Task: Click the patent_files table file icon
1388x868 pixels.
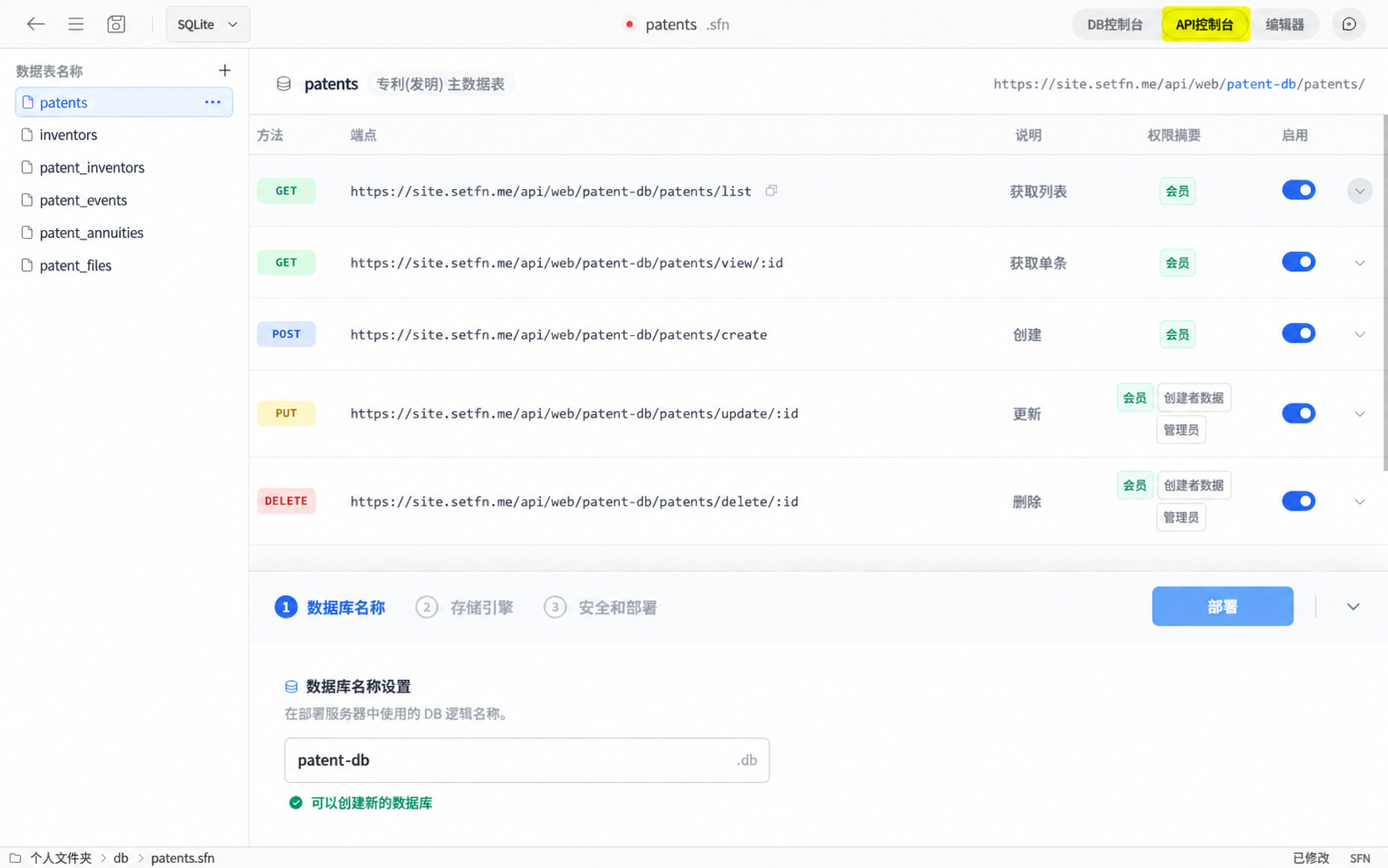Action: pos(27,265)
